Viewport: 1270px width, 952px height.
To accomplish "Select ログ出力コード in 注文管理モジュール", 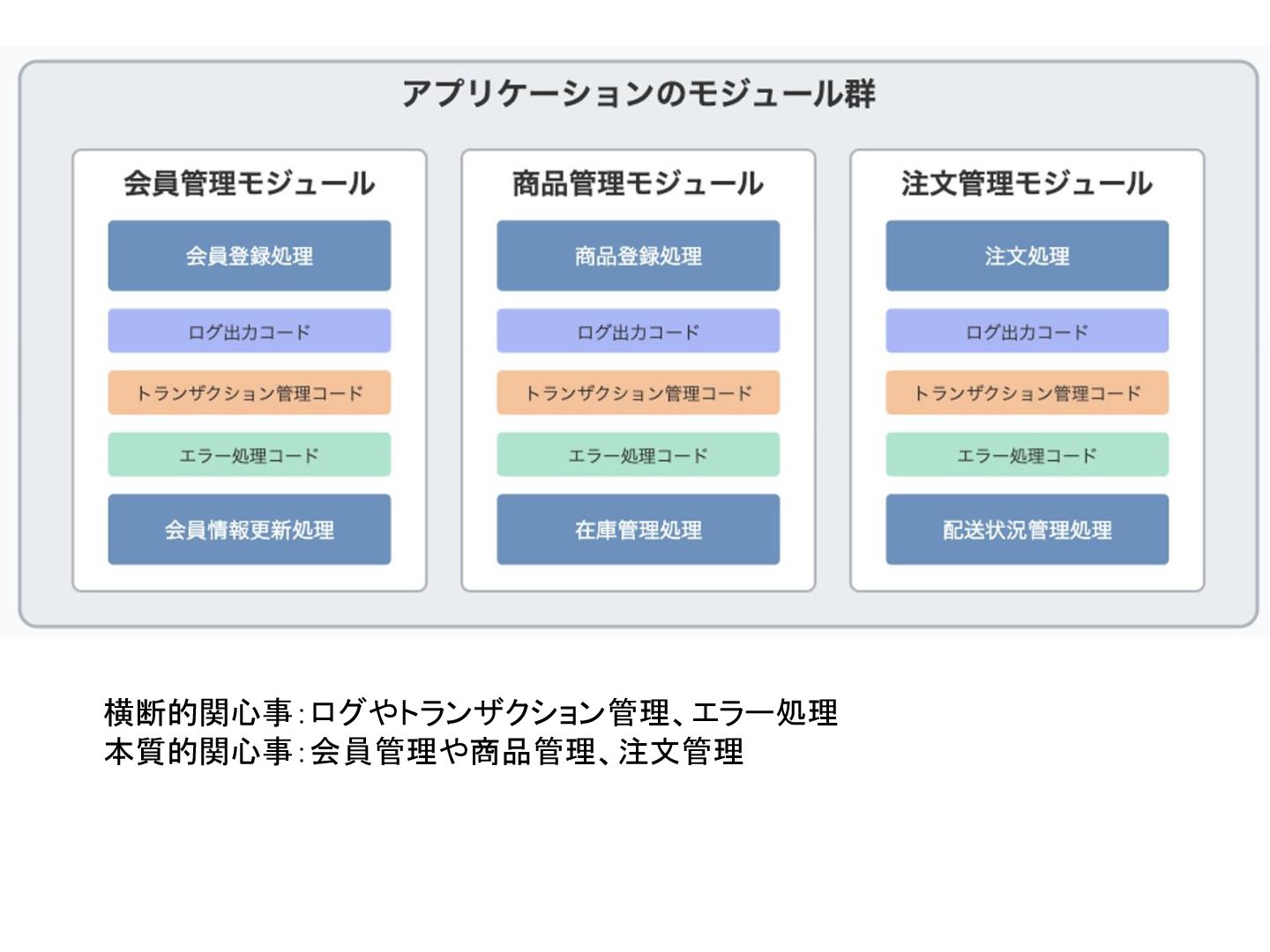I will [1027, 331].
